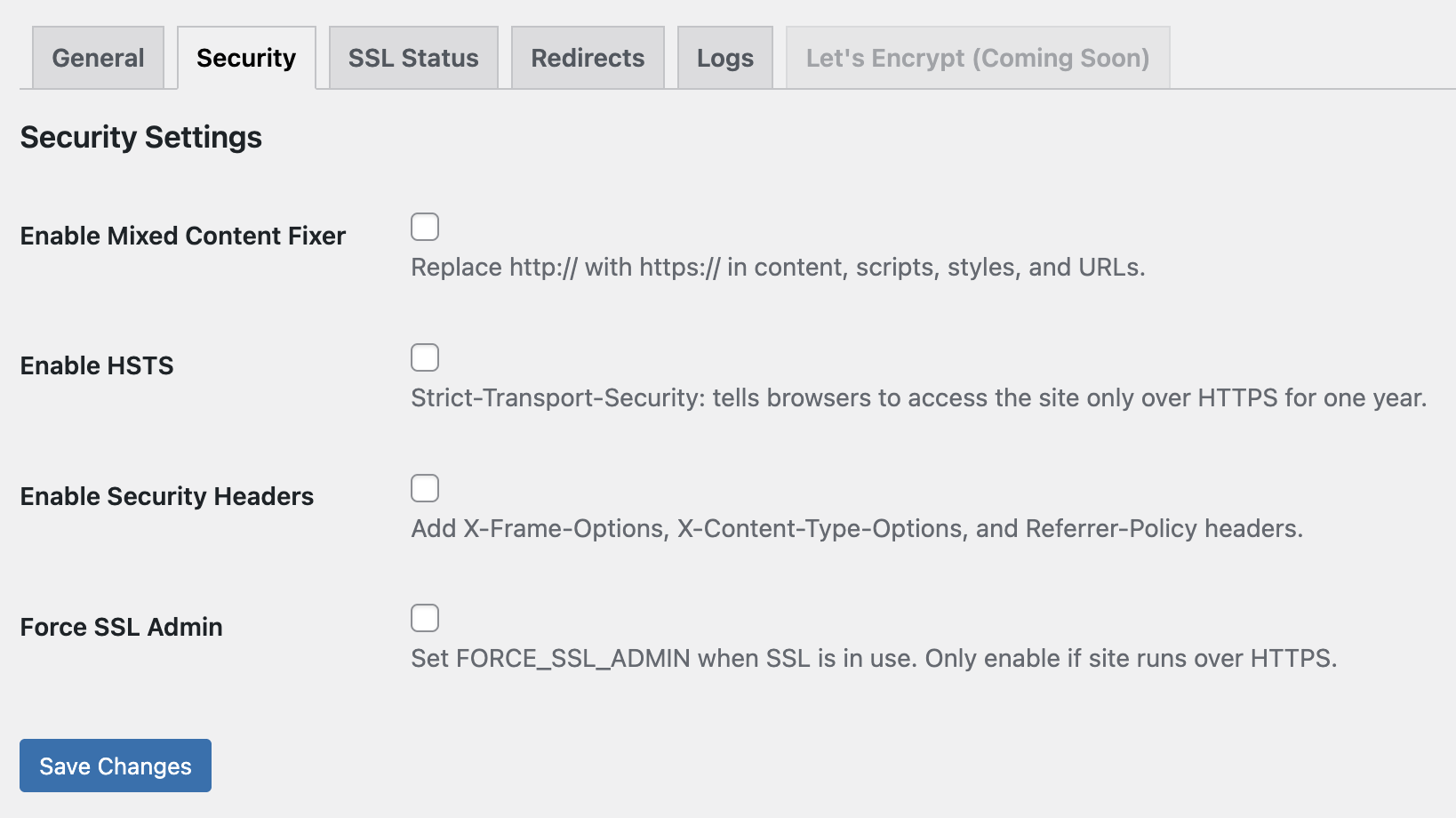Screen dimensions: 1456x818
Task: Click the mixed content replacement description
Action: coord(777,267)
